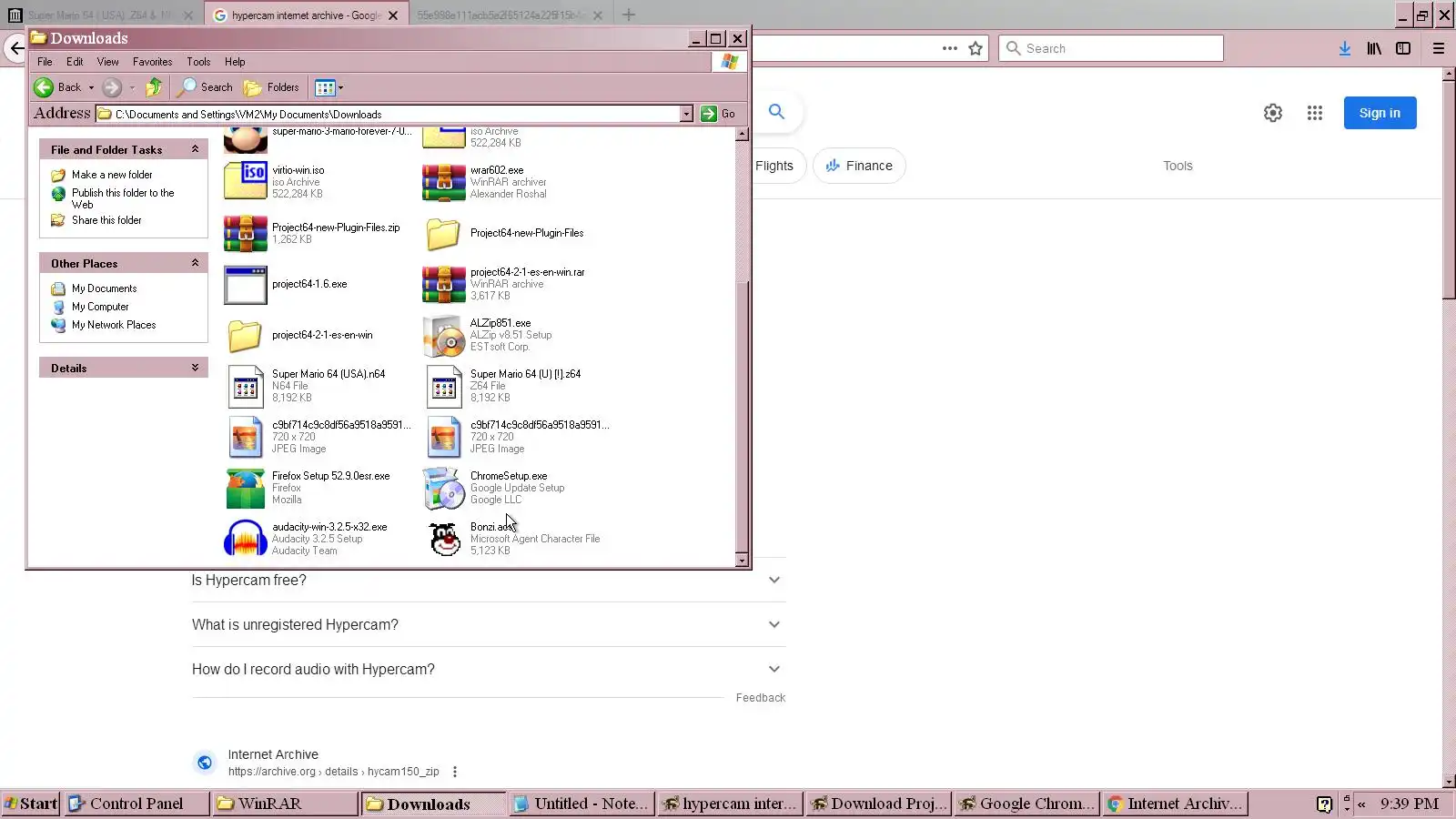Click Make a new folder
The width and height of the screenshot is (1456, 819).
click(112, 175)
